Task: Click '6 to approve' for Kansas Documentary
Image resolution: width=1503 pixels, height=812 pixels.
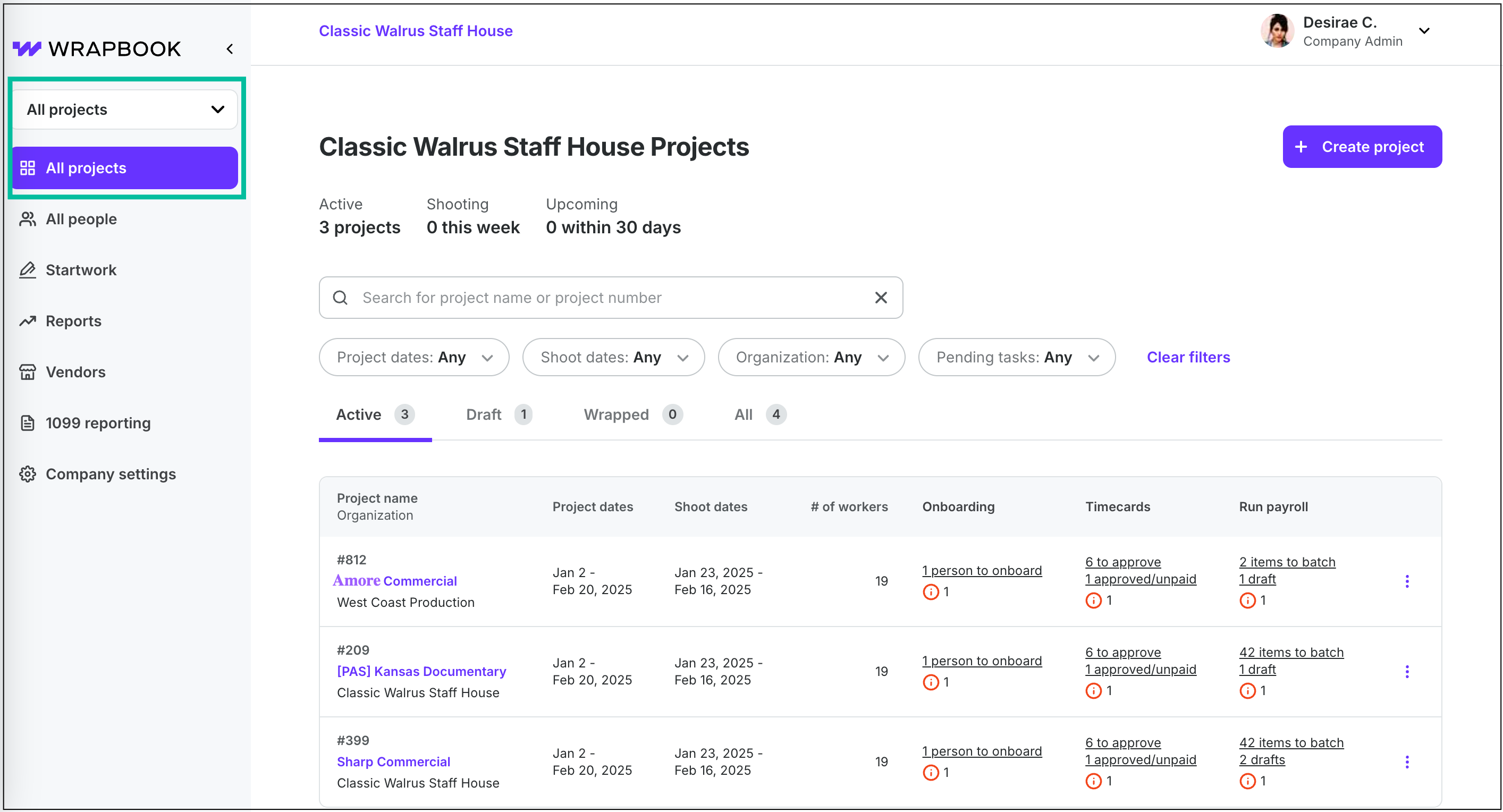Action: point(1122,653)
